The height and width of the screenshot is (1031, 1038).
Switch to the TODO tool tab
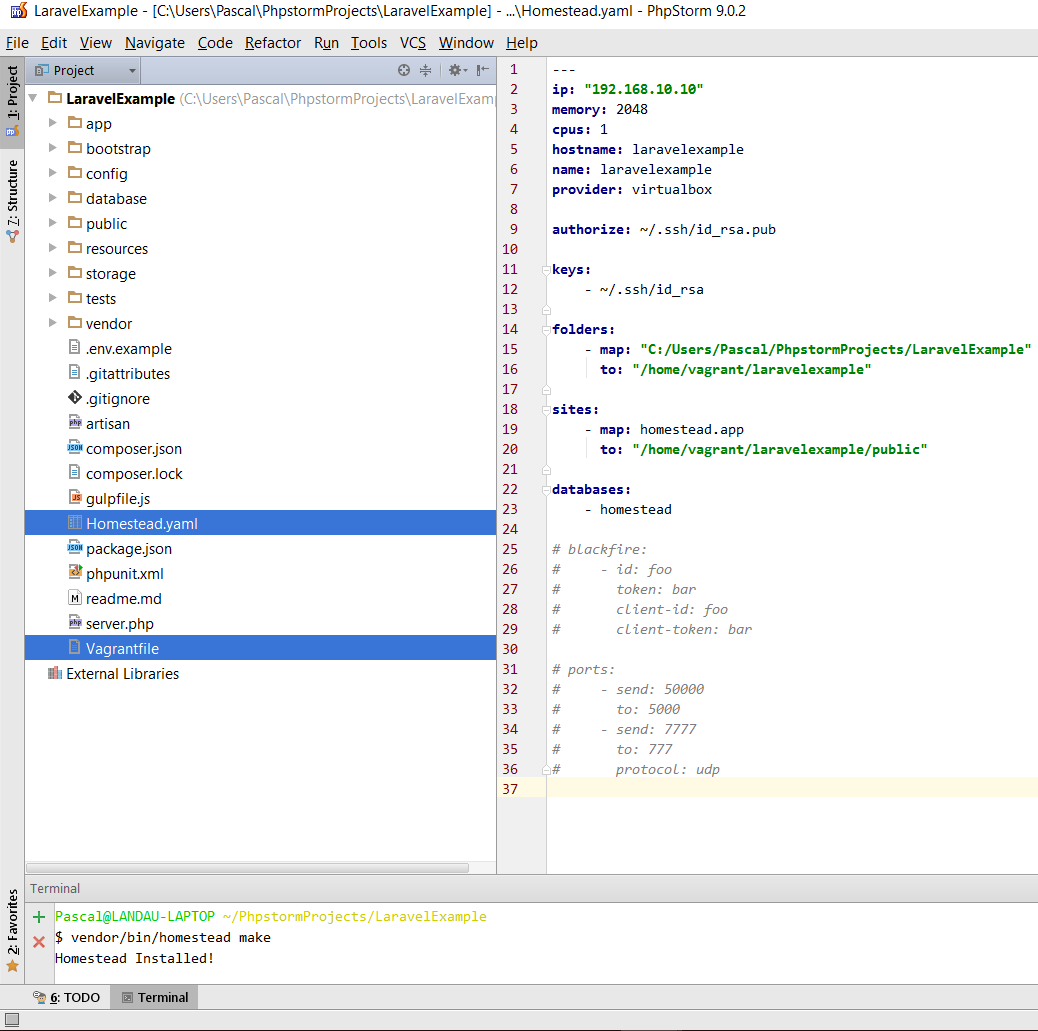[x=67, y=997]
